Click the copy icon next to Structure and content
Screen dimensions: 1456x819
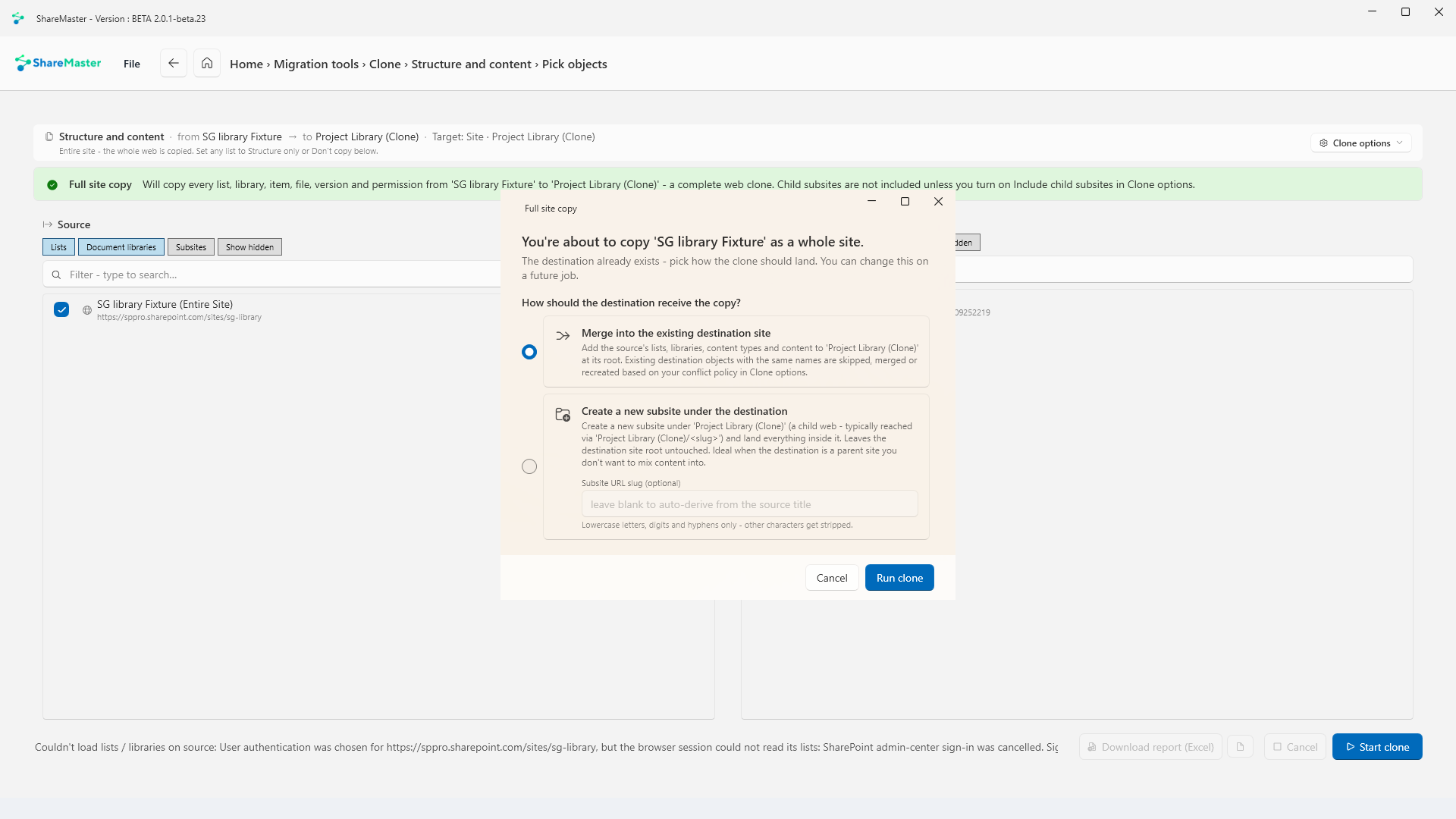tap(49, 136)
